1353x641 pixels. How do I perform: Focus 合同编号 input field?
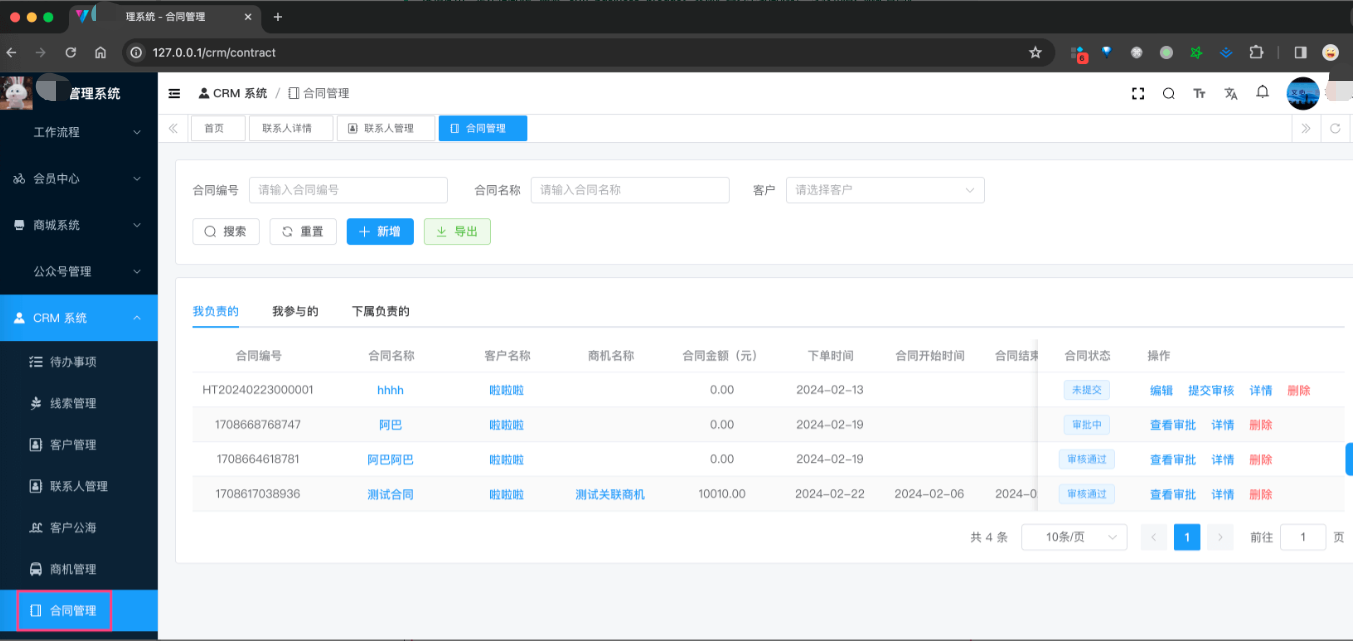pyautogui.click(x=348, y=190)
